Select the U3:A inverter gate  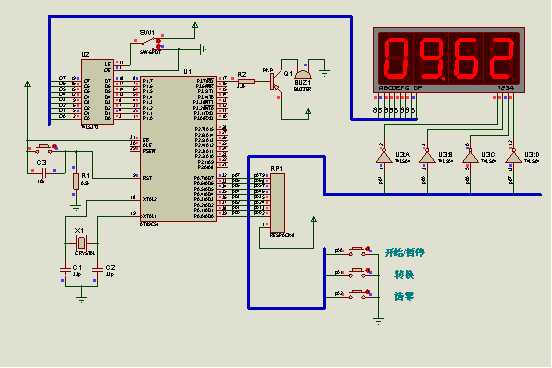pos(384,156)
